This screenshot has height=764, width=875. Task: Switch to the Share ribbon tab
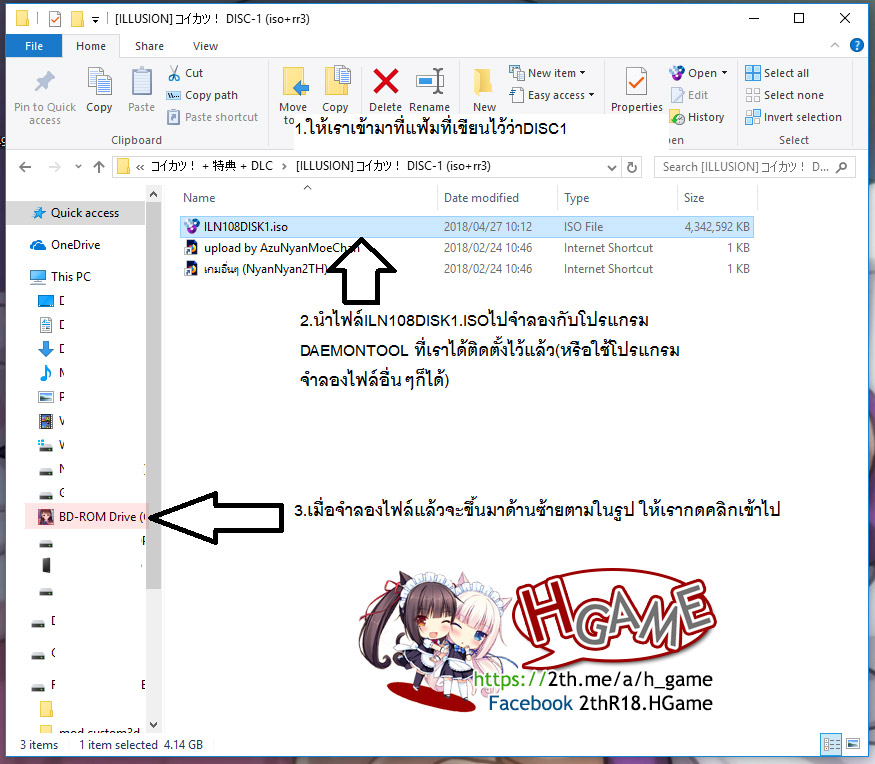pyautogui.click(x=149, y=46)
